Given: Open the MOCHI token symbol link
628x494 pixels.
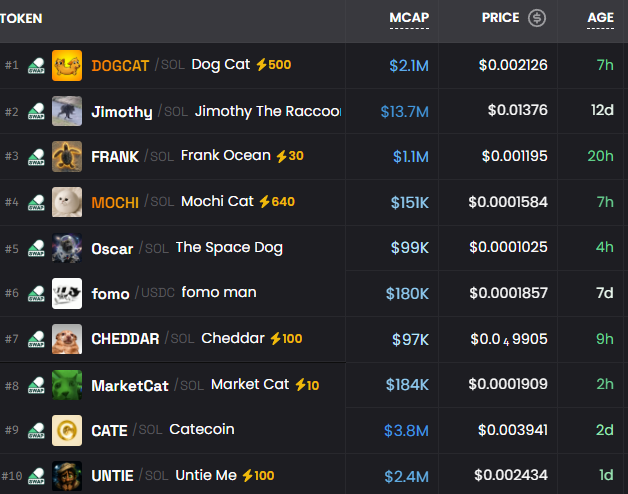Looking at the screenshot, I should (115, 203).
